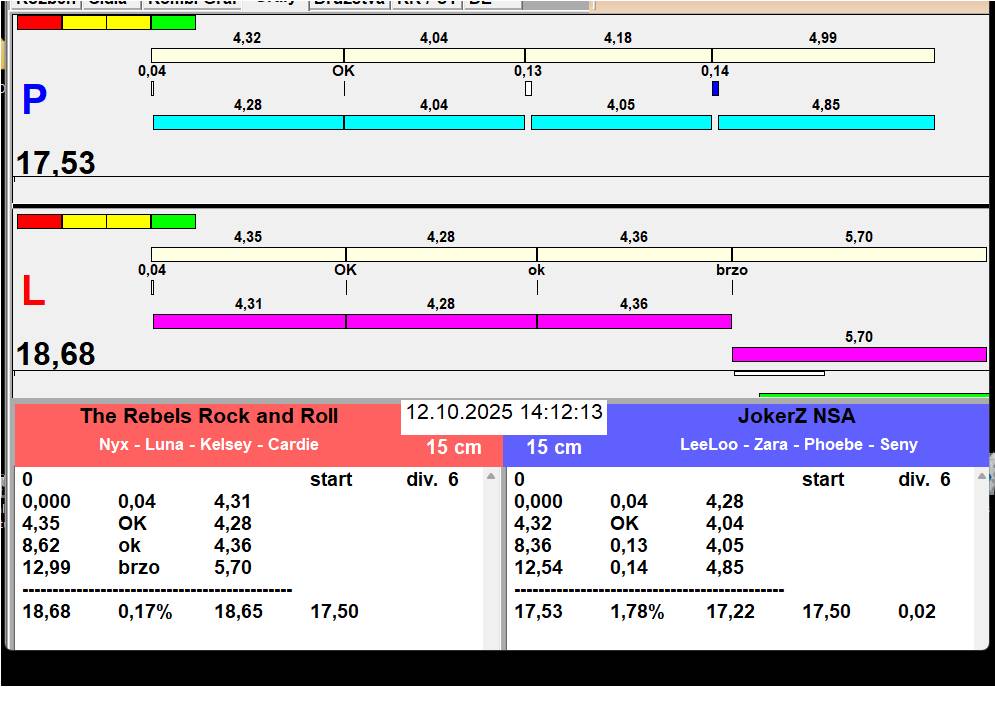Viewport: 995px width, 716px height.
Task: Click 'div. 6' in the Rebels results panel
Action: coord(432,479)
